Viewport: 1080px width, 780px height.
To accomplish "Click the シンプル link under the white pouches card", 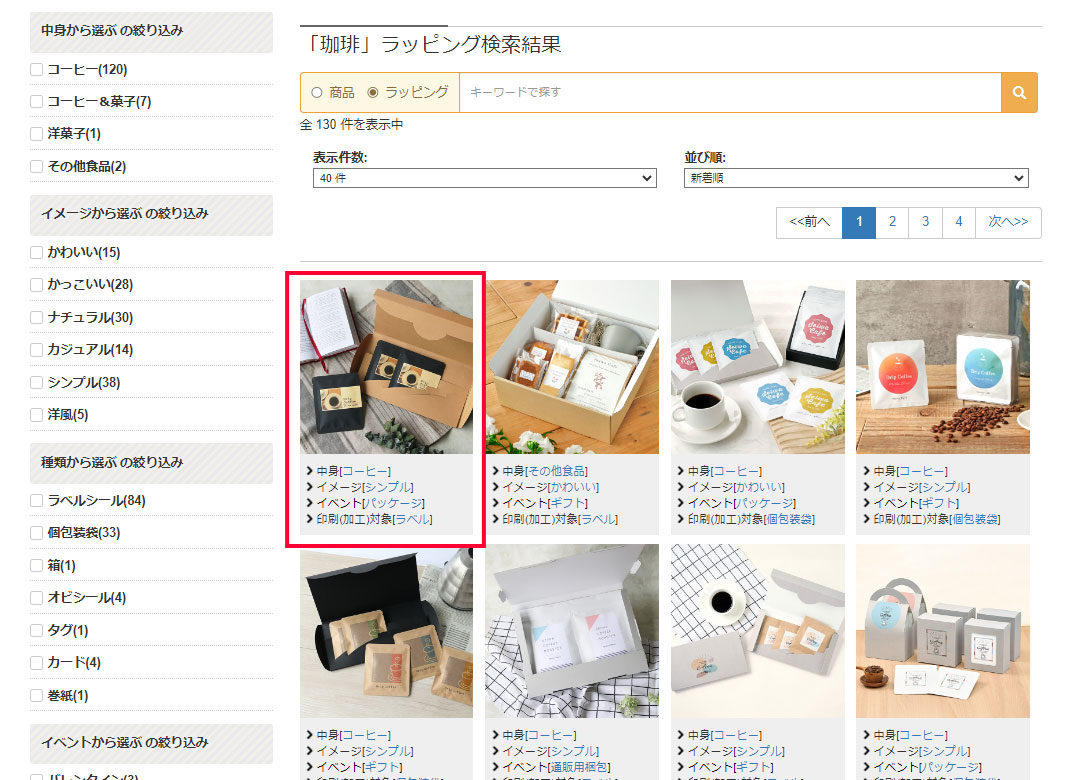I will pos(944,487).
